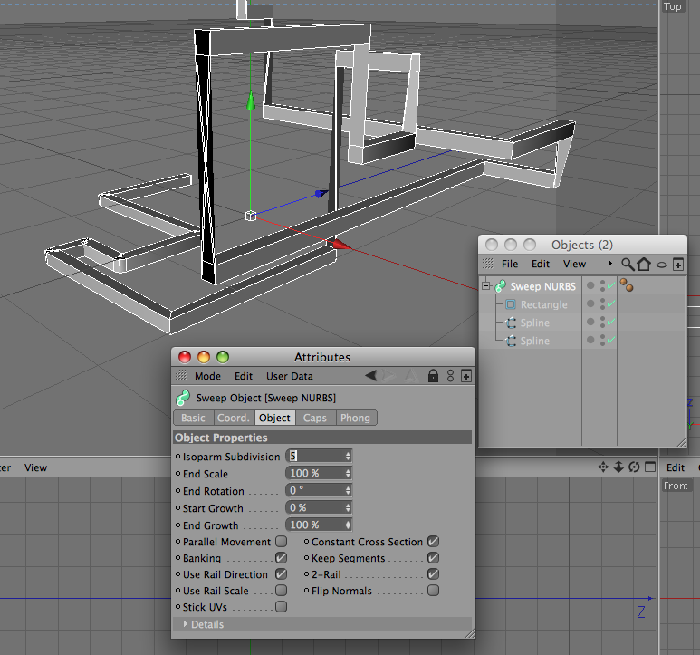Click the viewport move camera icon
This screenshot has width=700, height=655.
click(603, 467)
